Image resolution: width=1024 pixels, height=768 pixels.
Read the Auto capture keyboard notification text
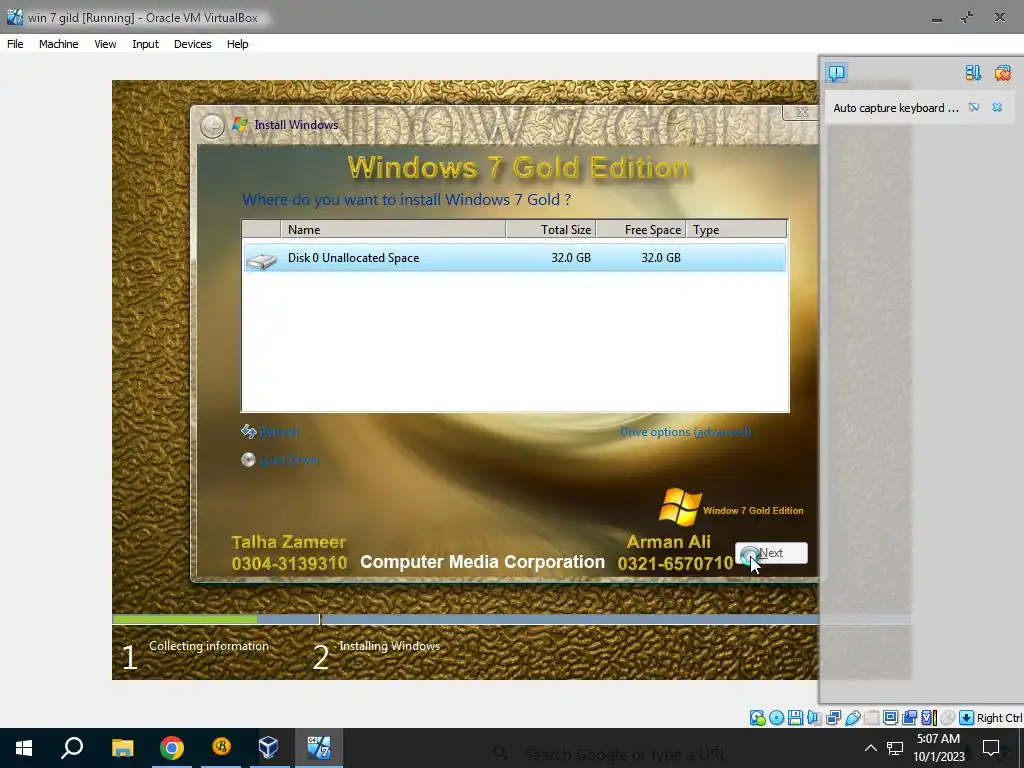pos(895,108)
